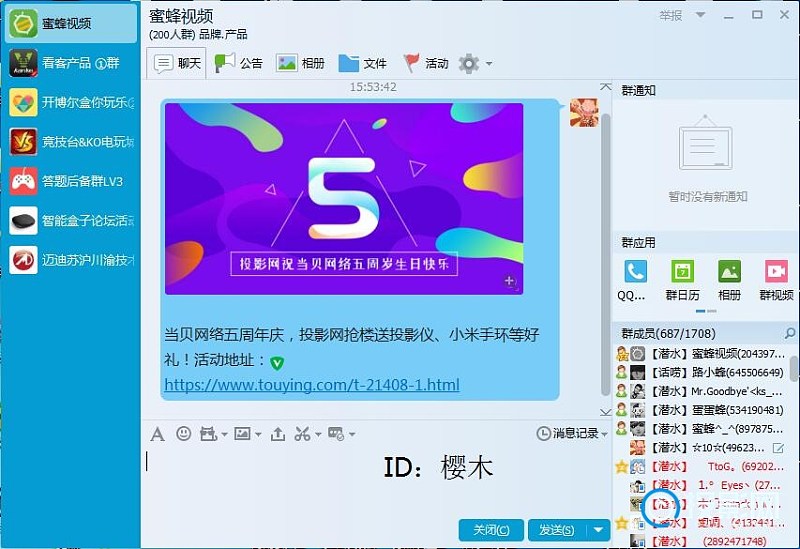Open the 看客产品 ①群 conversation
The height and width of the screenshot is (549, 800).
pos(70,63)
